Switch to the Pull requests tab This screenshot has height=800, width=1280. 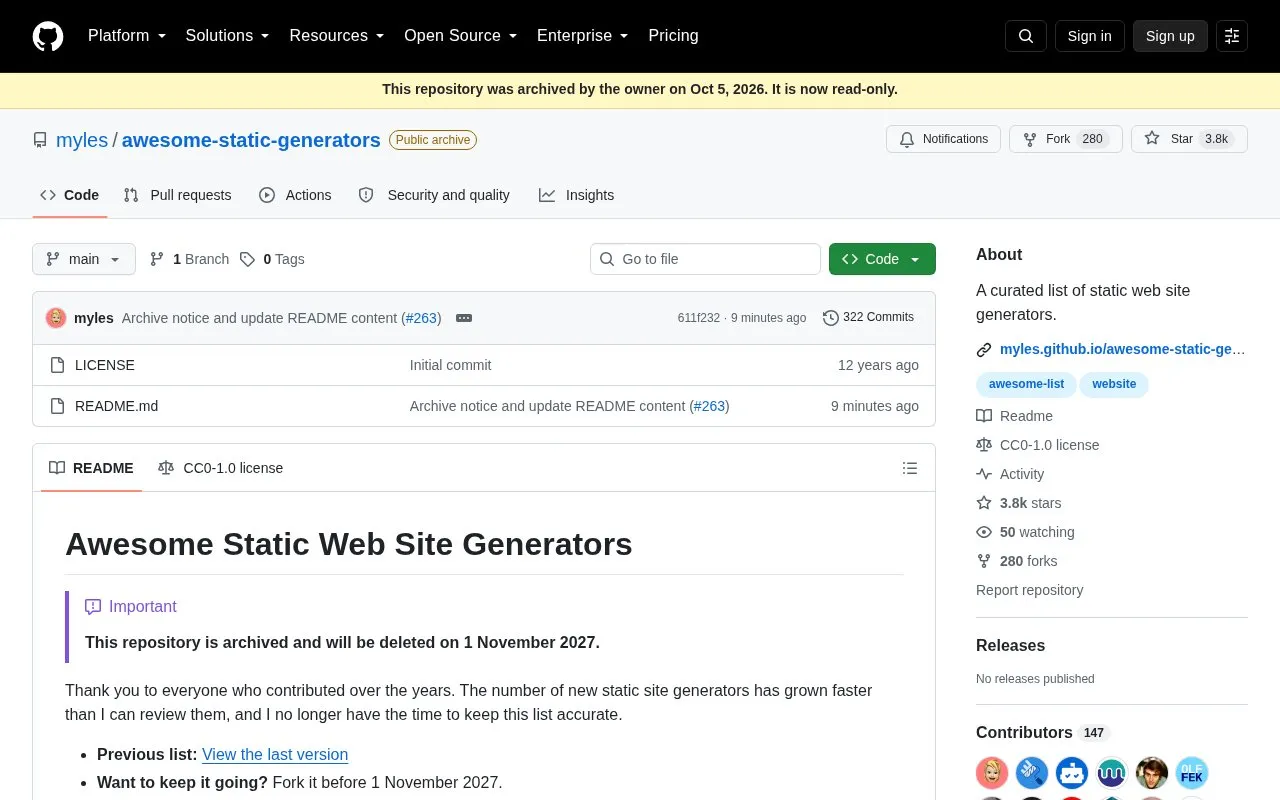[177, 195]
